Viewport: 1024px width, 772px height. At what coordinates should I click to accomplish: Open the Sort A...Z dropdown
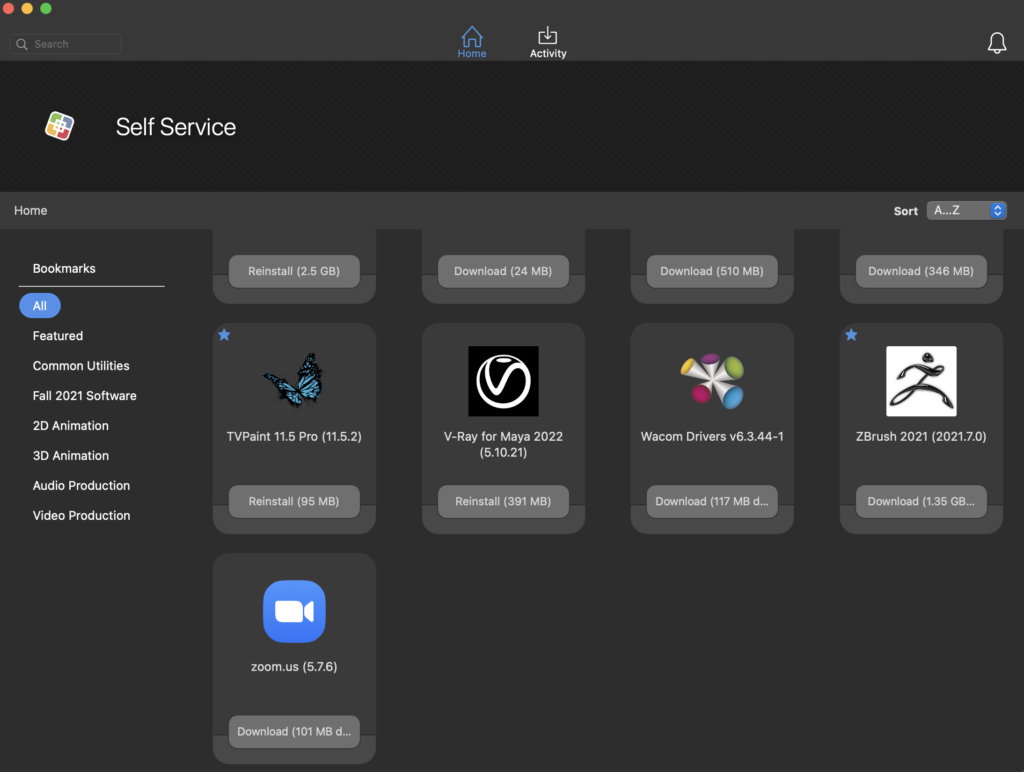[x=967, y=210]
